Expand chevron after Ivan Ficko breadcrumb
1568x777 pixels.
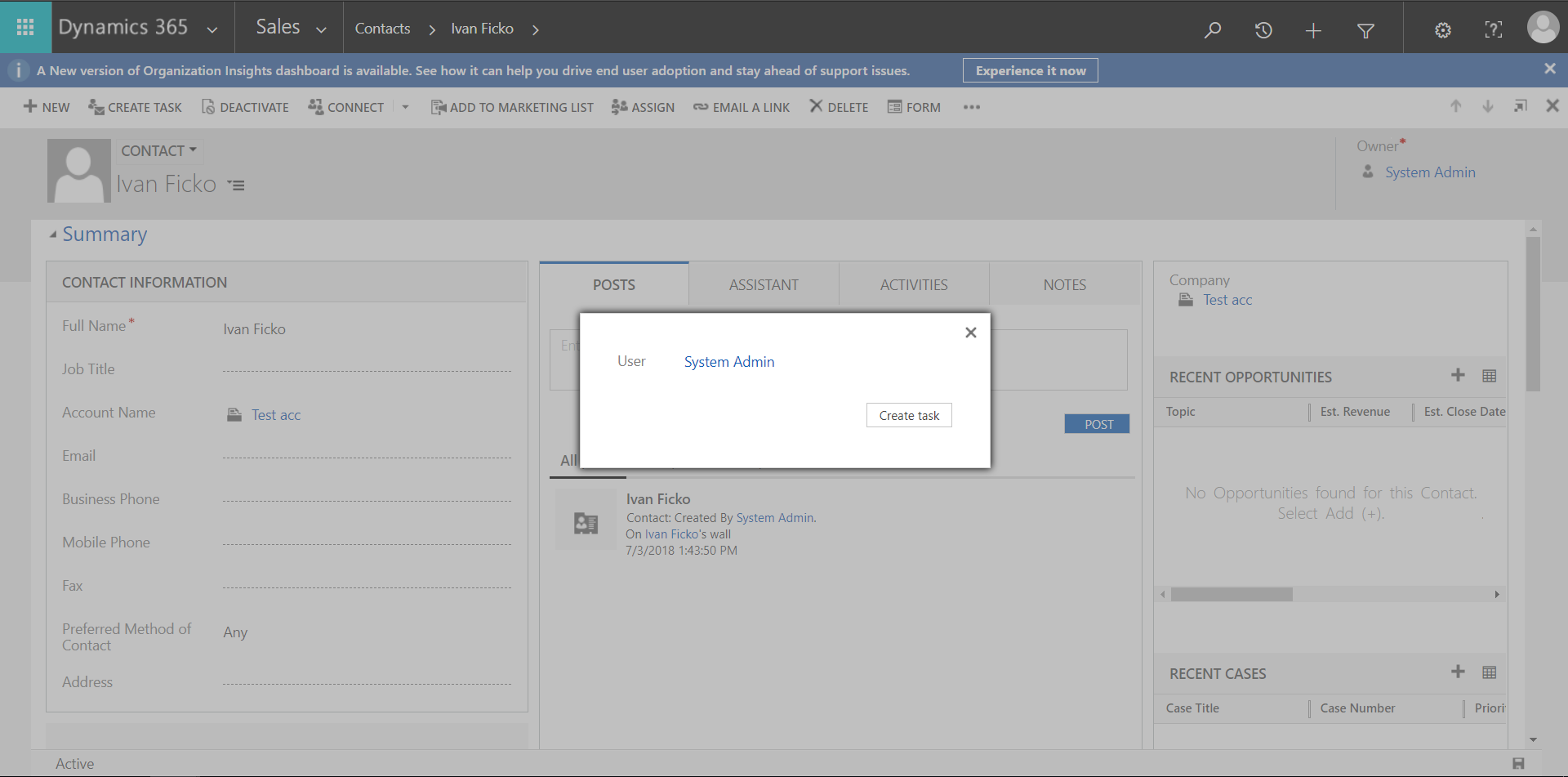tap(536, 30)
